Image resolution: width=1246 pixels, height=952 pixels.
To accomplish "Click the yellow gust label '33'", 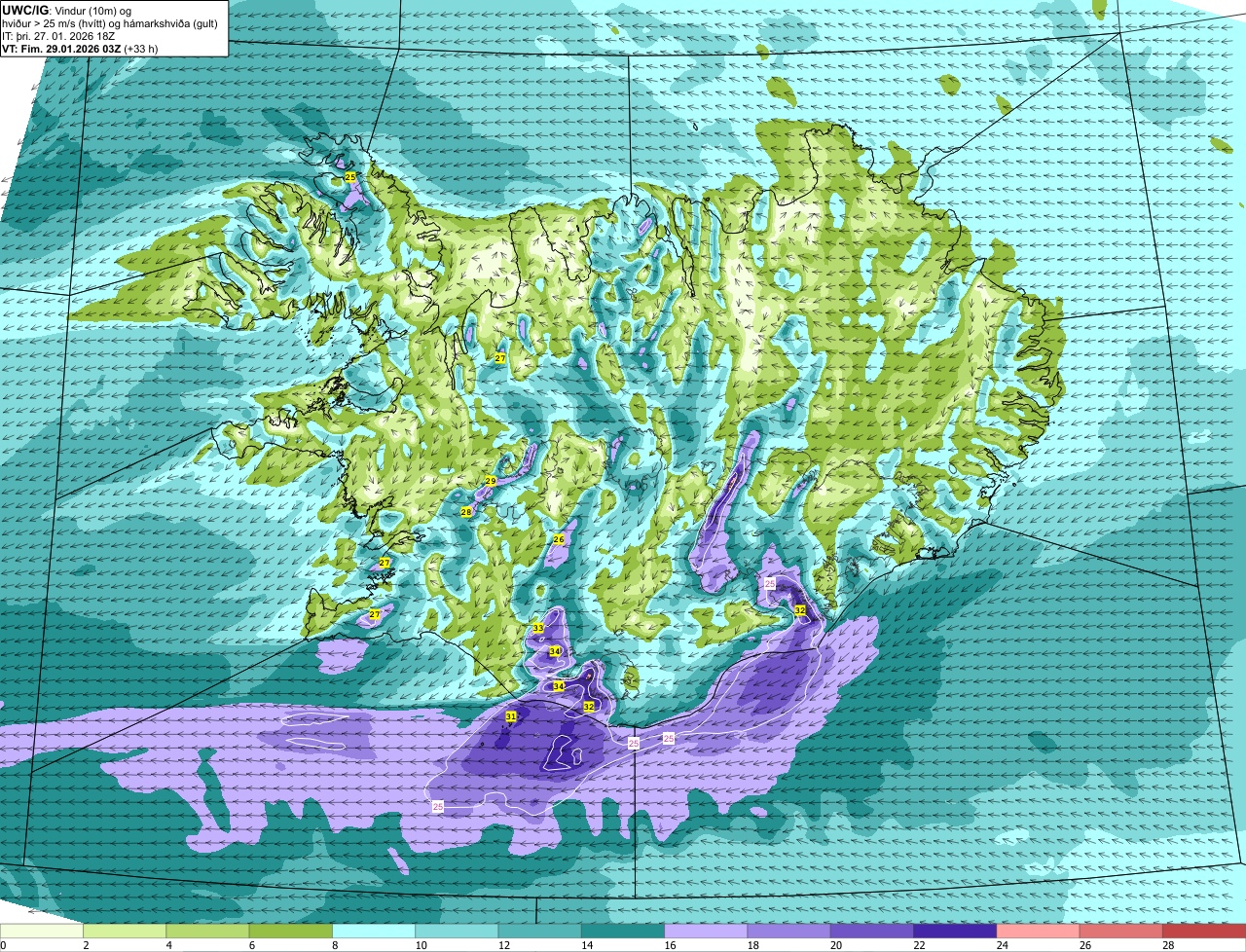I will pyautogui.click(x=538, y=628).
